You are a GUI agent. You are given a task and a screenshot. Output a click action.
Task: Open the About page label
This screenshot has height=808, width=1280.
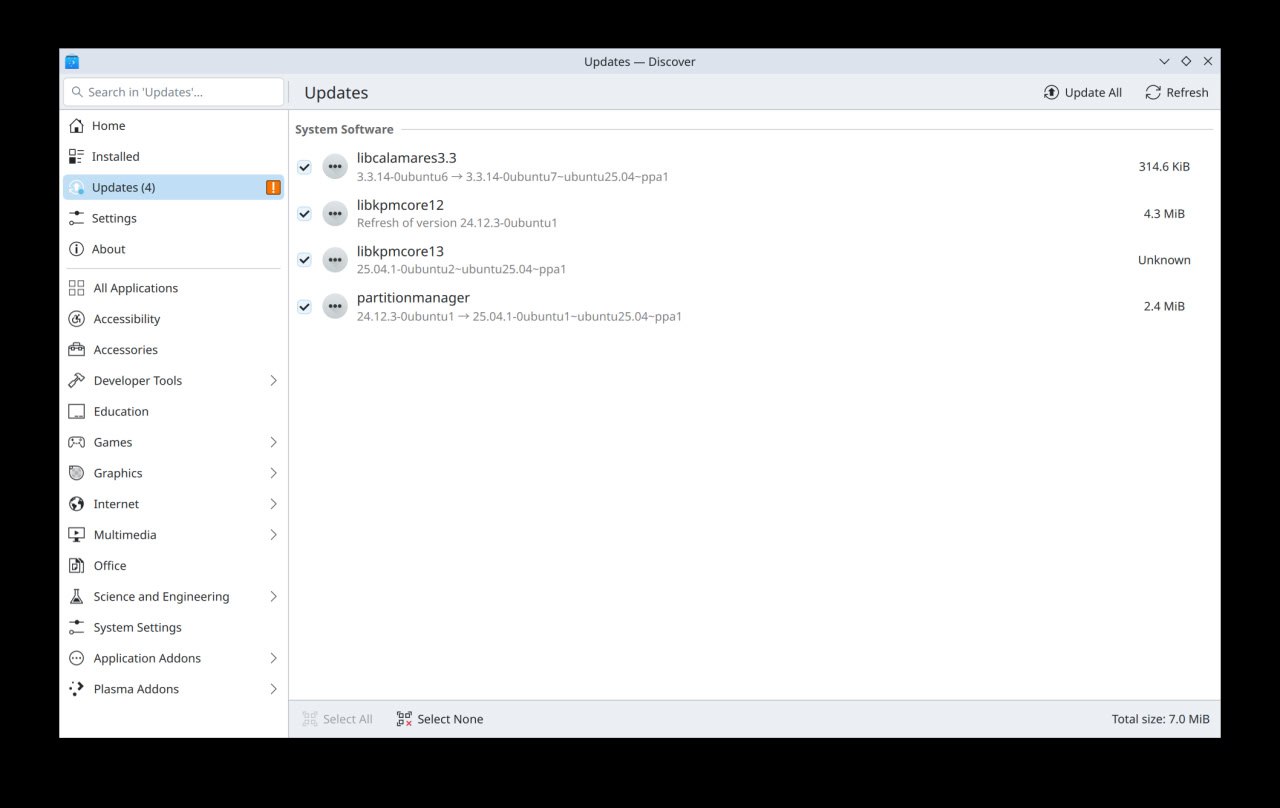click(109, 250)
